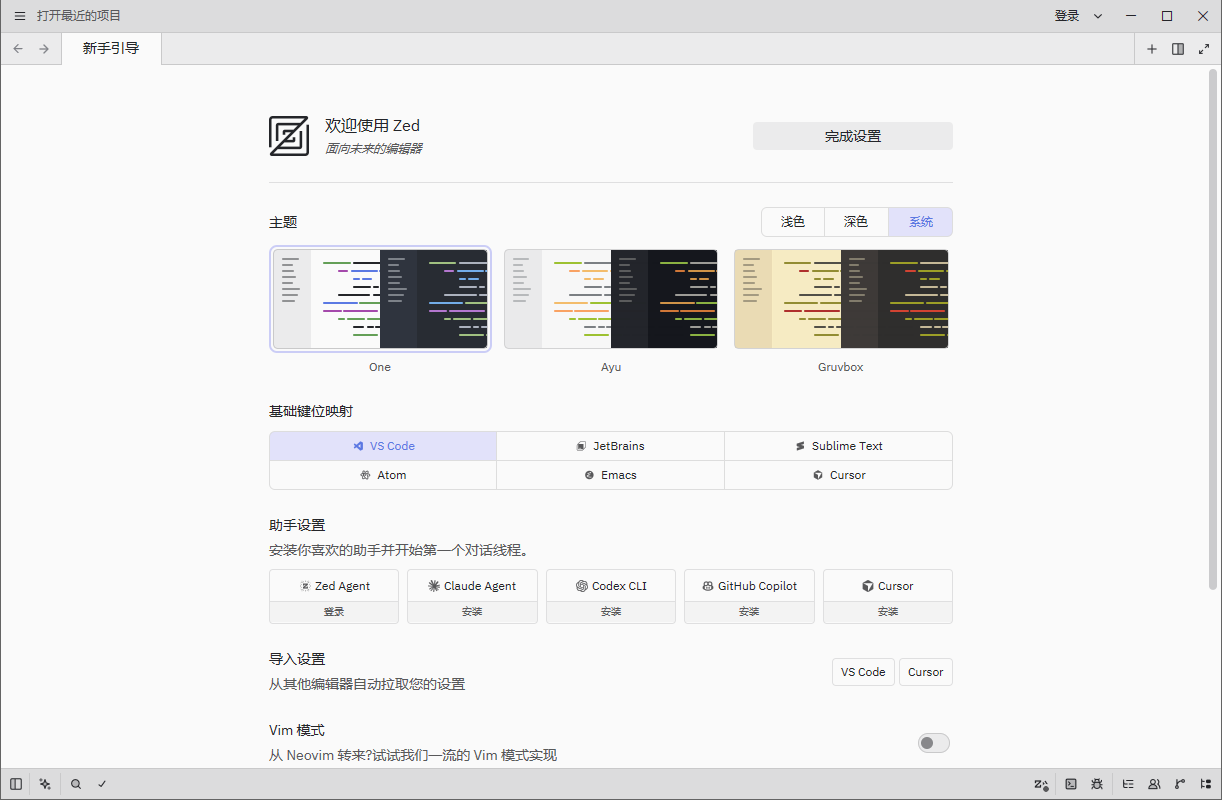Screen dimensions: 1222x800
Task: Open 打开最近的项目 in title bar
Action: tap(79, 16)
